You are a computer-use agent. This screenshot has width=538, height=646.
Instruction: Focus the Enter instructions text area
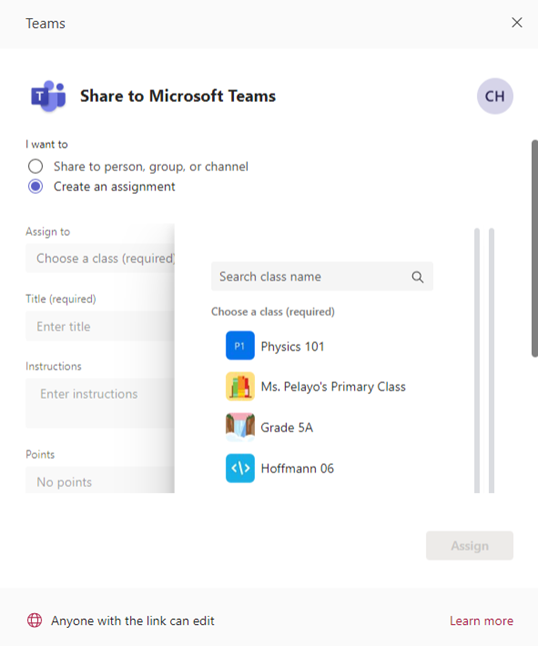(x=100, y=403)
